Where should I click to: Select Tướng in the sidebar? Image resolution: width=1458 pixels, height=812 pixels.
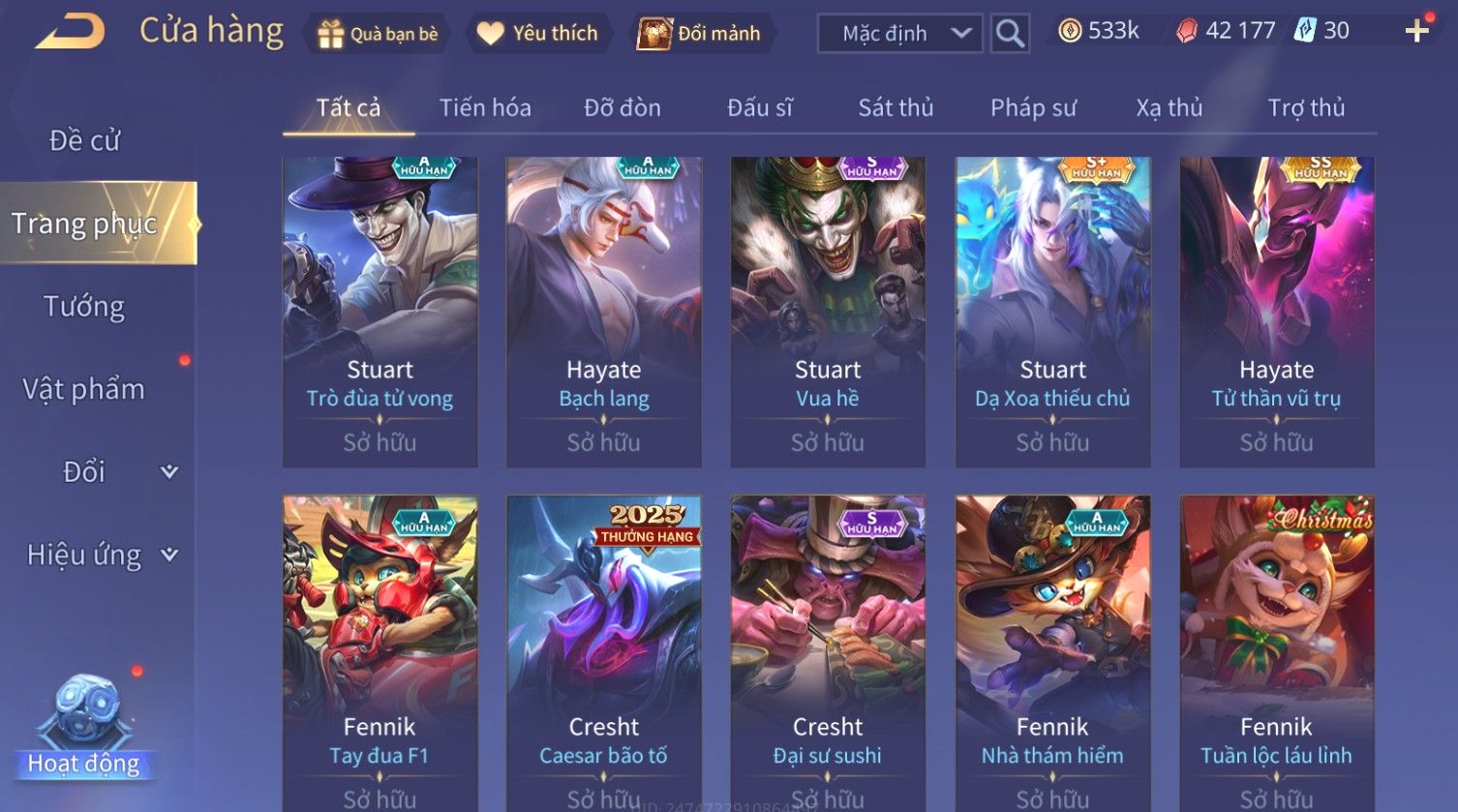click(84, 307)
